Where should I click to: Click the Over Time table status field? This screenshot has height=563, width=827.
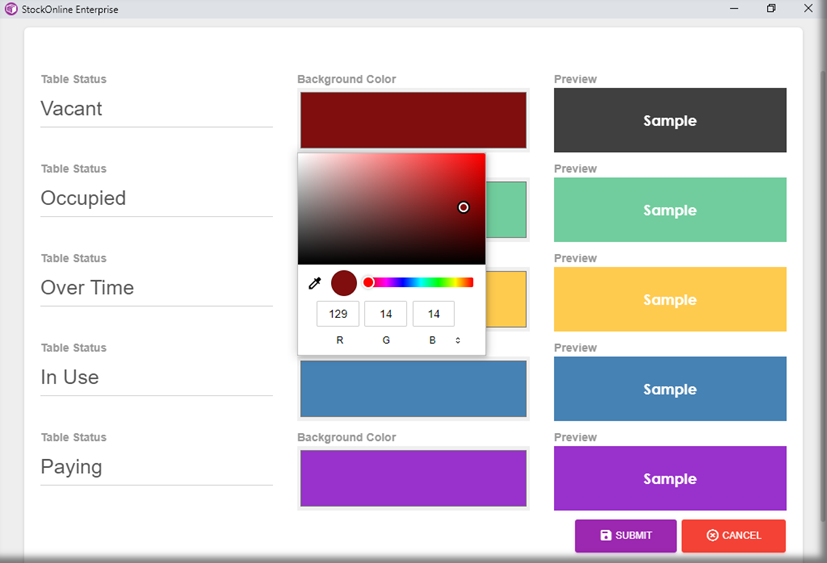click(x=156, y=288)
